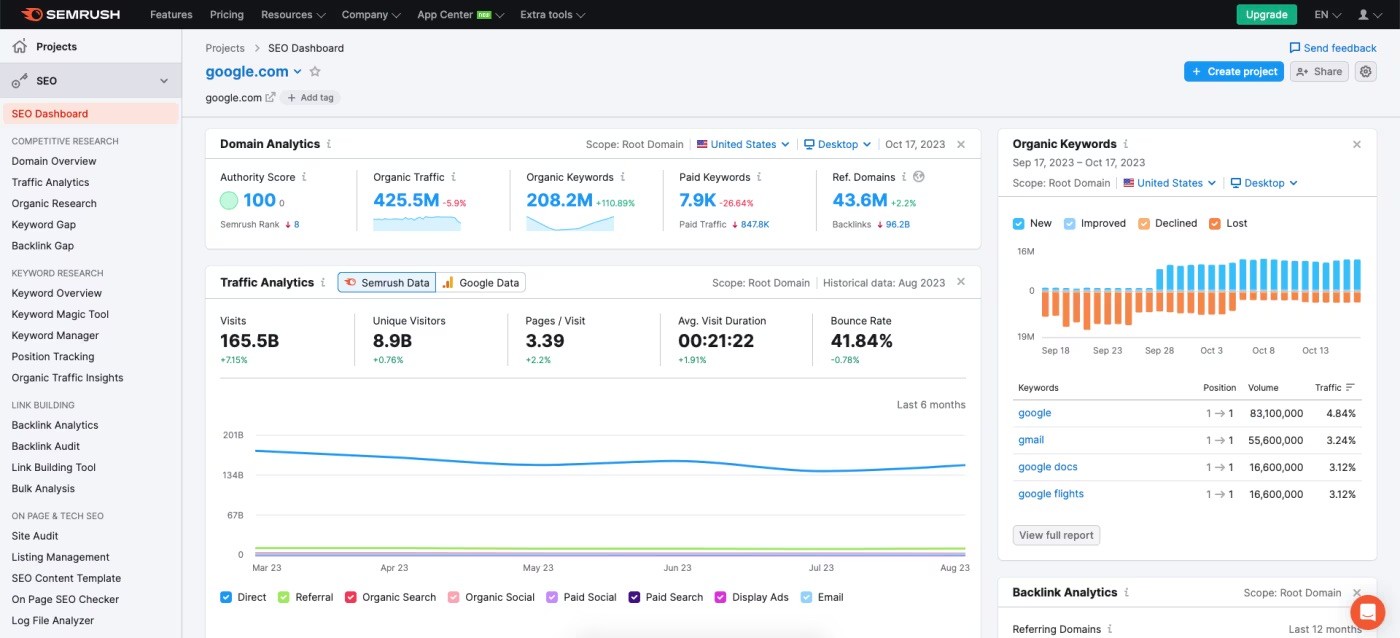Open the Desktop device dropdown in Organic Keywords
1400x638 pixels.
[x=1264, y=183]
